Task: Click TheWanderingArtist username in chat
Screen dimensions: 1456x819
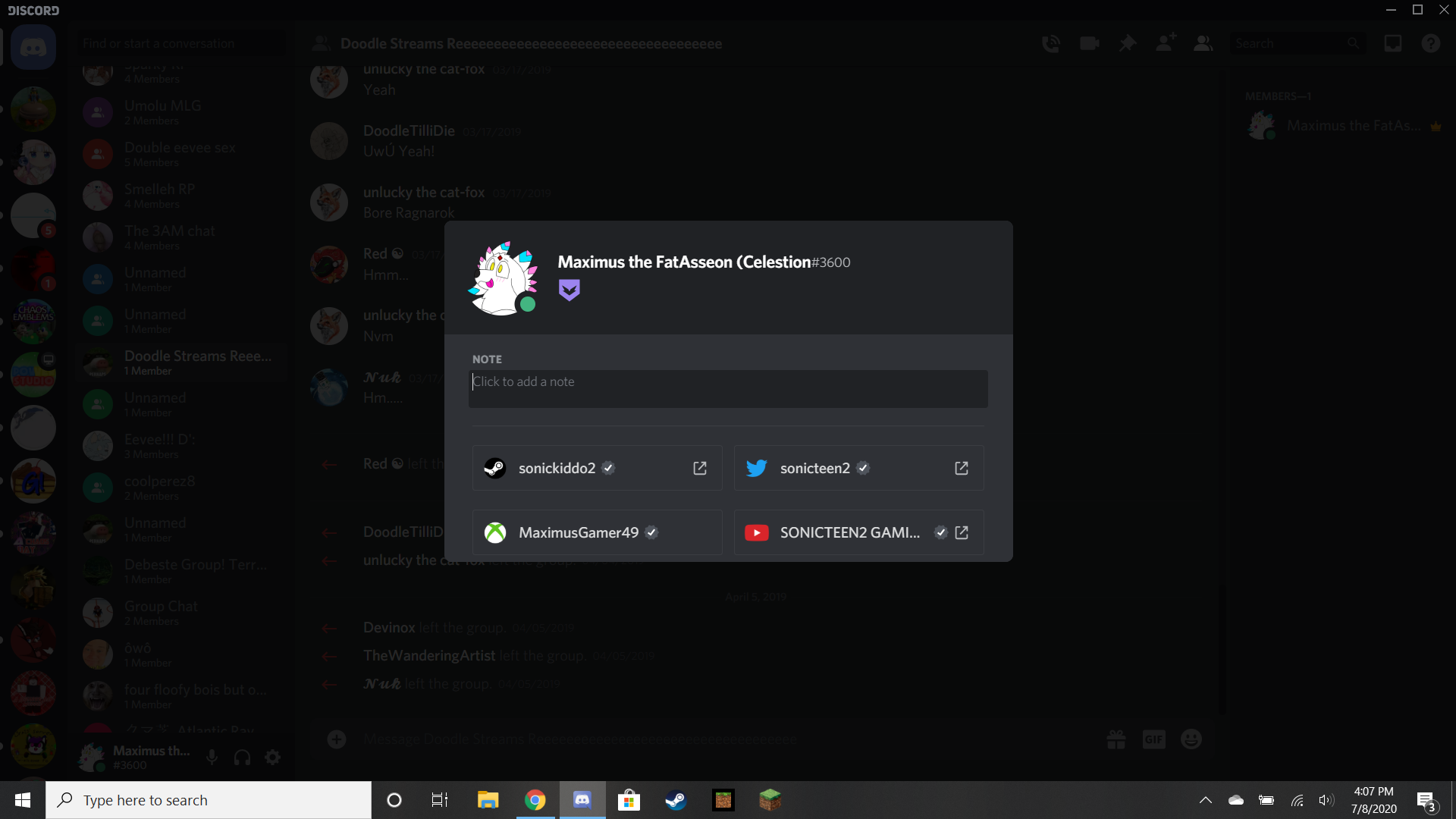Action: [429, 656]
